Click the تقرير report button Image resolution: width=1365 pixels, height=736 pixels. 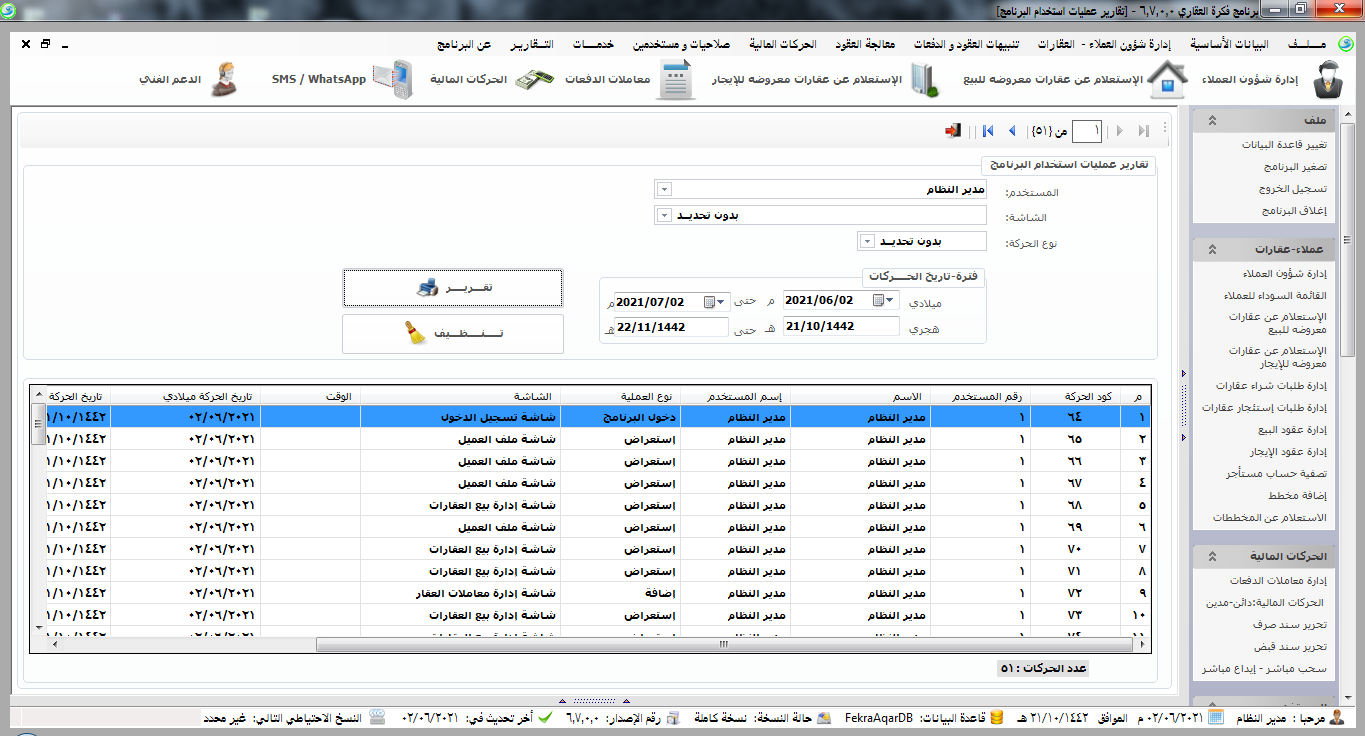point(452,288)
